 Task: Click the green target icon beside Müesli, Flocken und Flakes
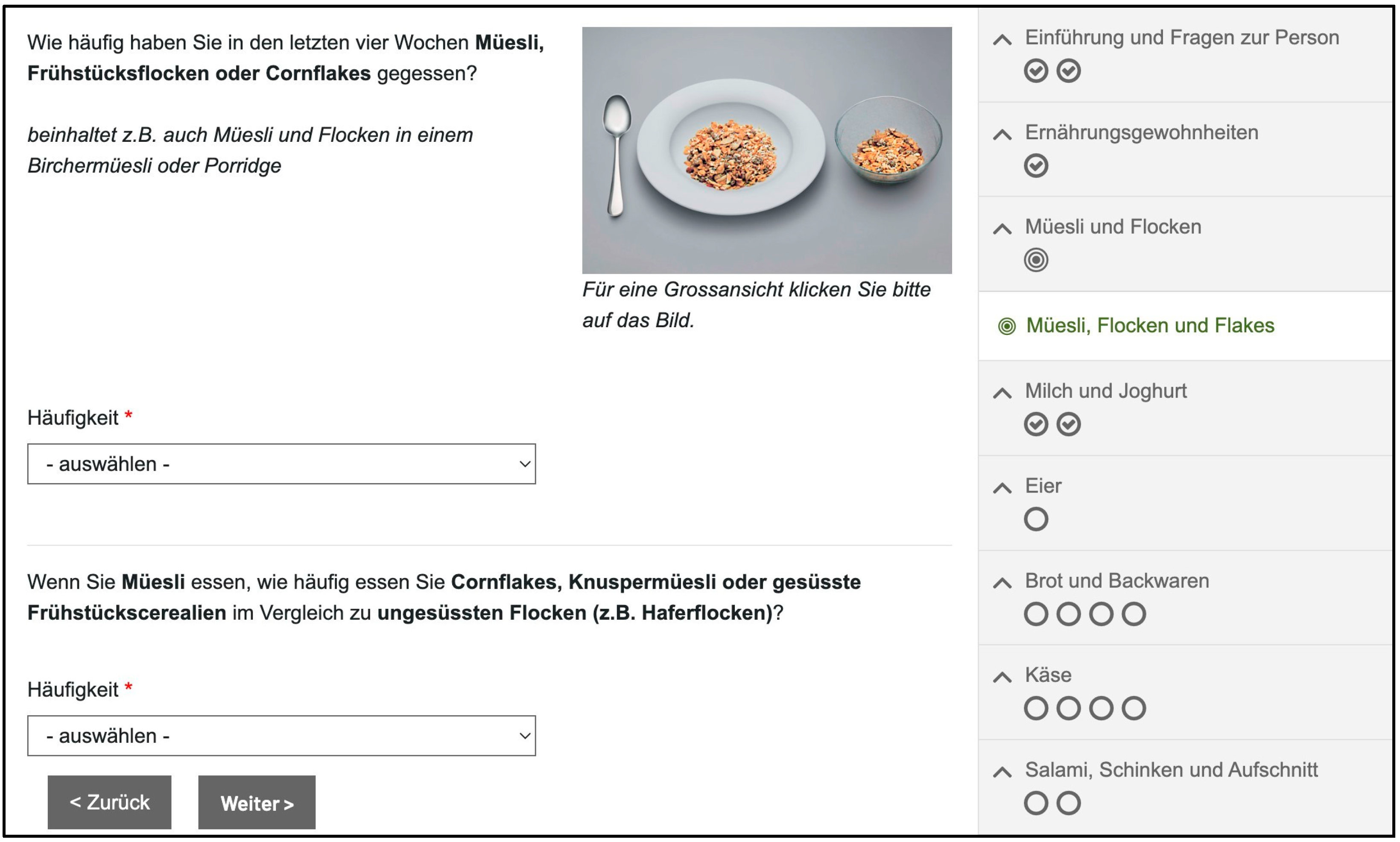click(1006, 326)
